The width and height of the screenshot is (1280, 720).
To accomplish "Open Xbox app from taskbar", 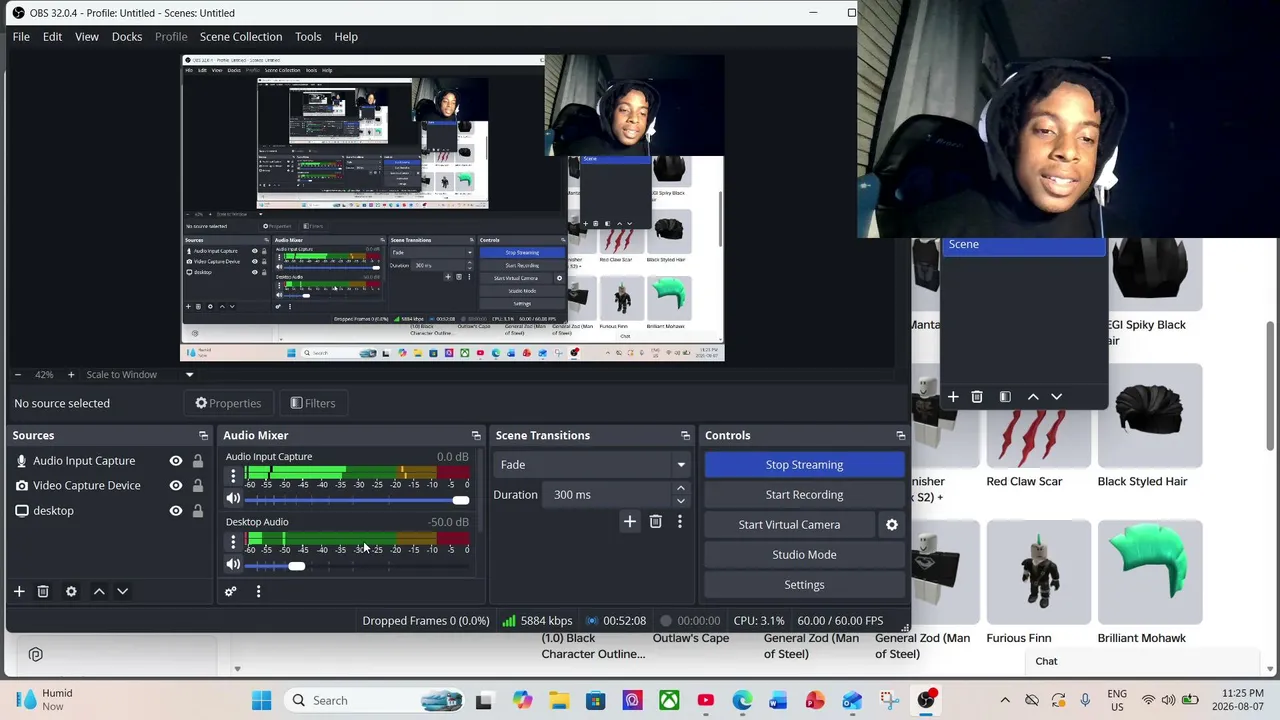I will (x=669, y=700).
